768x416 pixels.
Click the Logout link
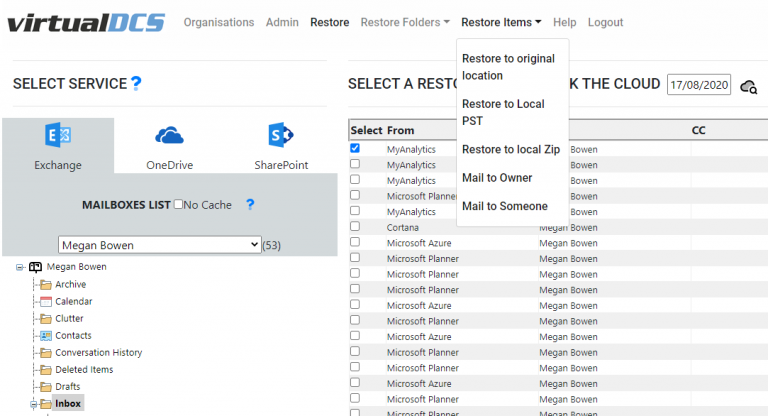tap(605, 23)
